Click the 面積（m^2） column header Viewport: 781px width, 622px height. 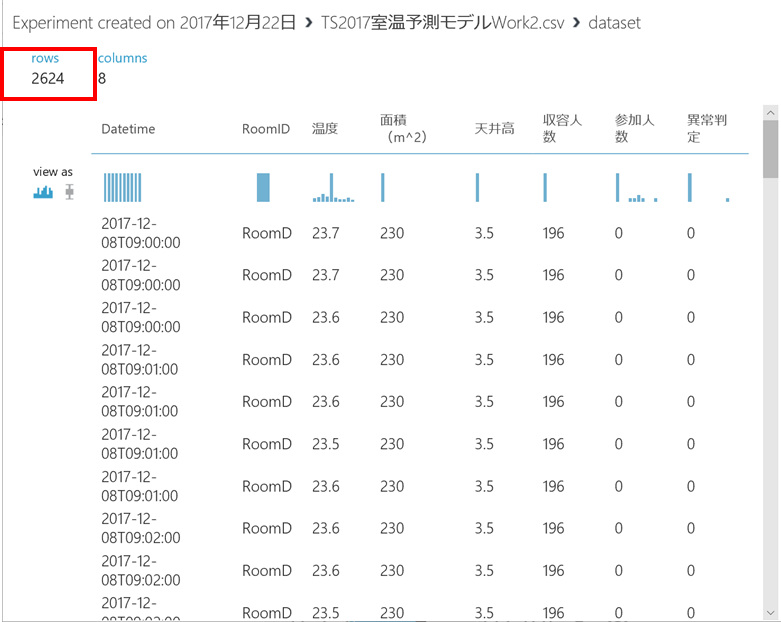pos(403,128)
